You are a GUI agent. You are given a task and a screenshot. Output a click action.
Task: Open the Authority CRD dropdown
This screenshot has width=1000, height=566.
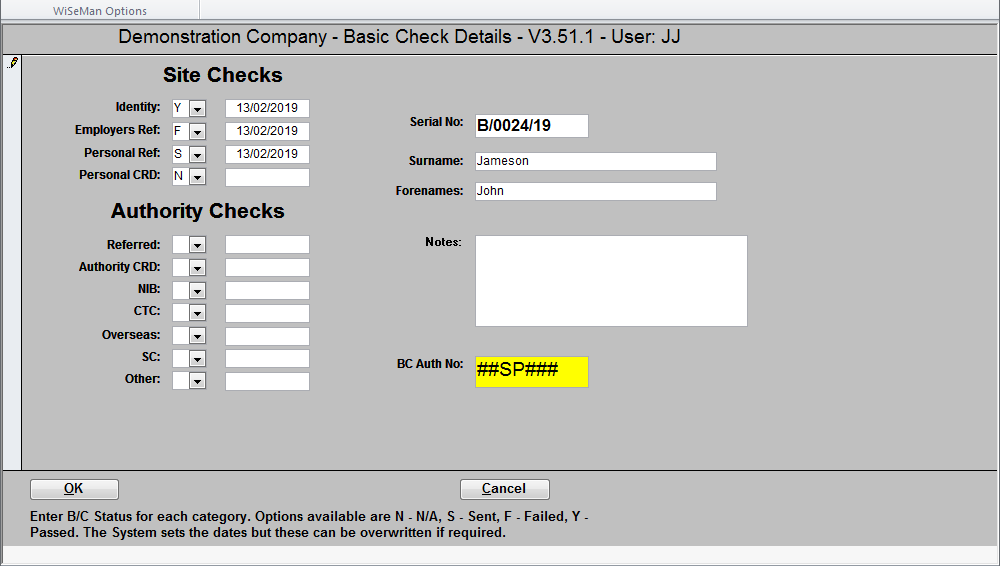(x=197, y=268)
